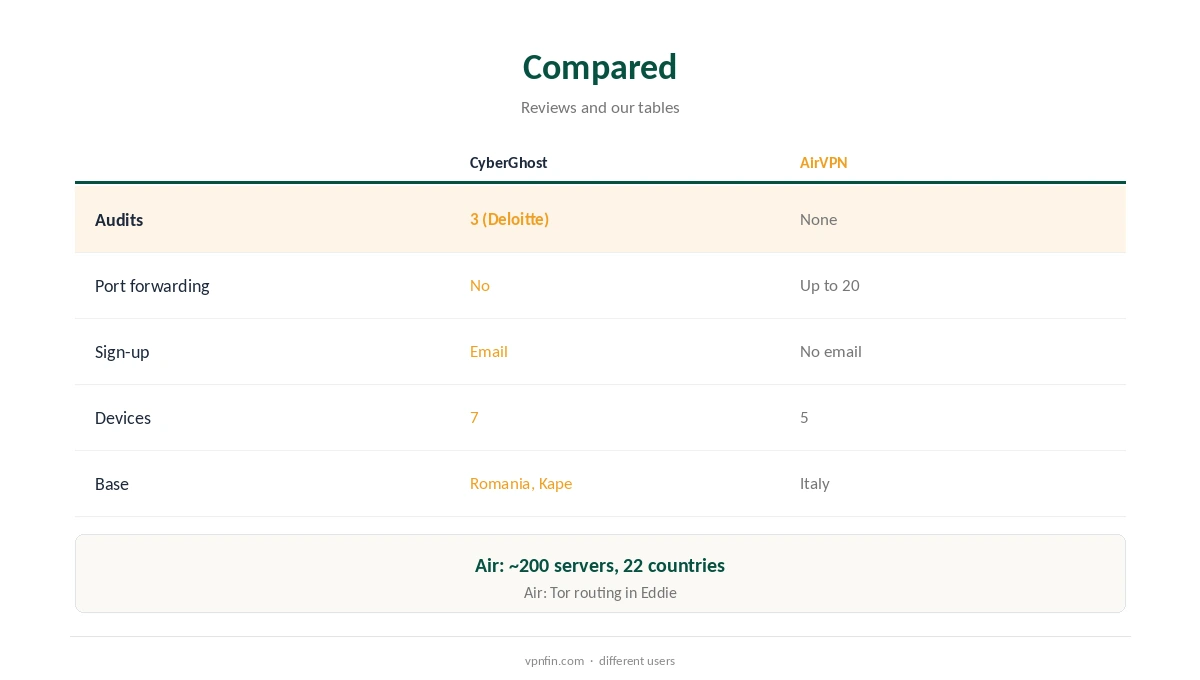Click the AirVPN devices value "5"
The image size is (1200, 680).
click(804, 417)
